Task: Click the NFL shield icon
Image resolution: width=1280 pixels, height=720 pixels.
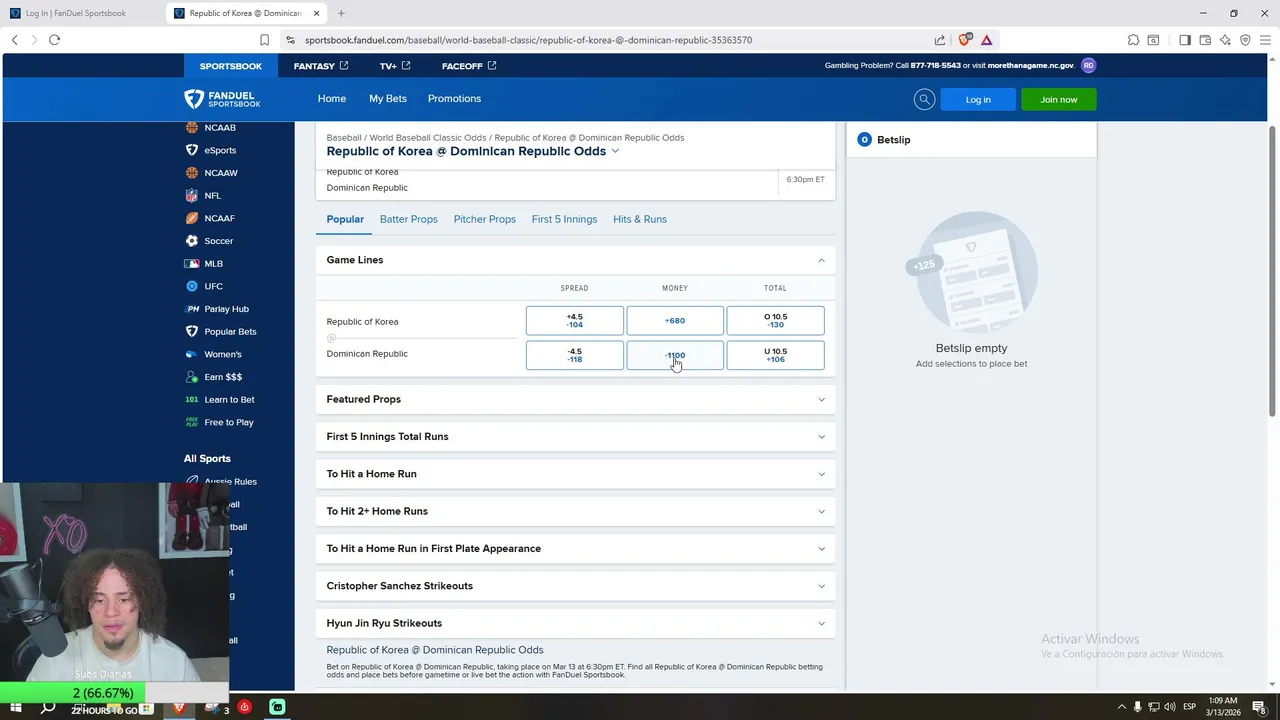Action: click(x=192, y=196)
